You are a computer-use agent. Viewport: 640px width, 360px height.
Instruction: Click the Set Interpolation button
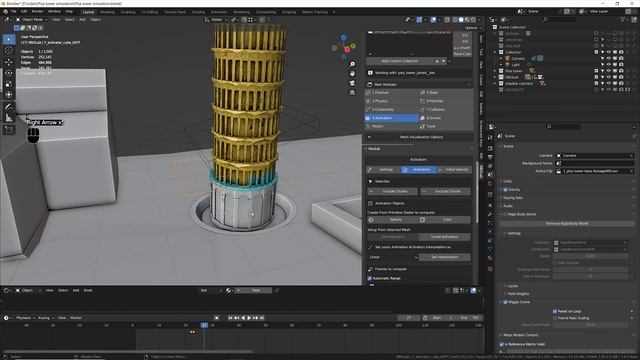tap(444, 257)
